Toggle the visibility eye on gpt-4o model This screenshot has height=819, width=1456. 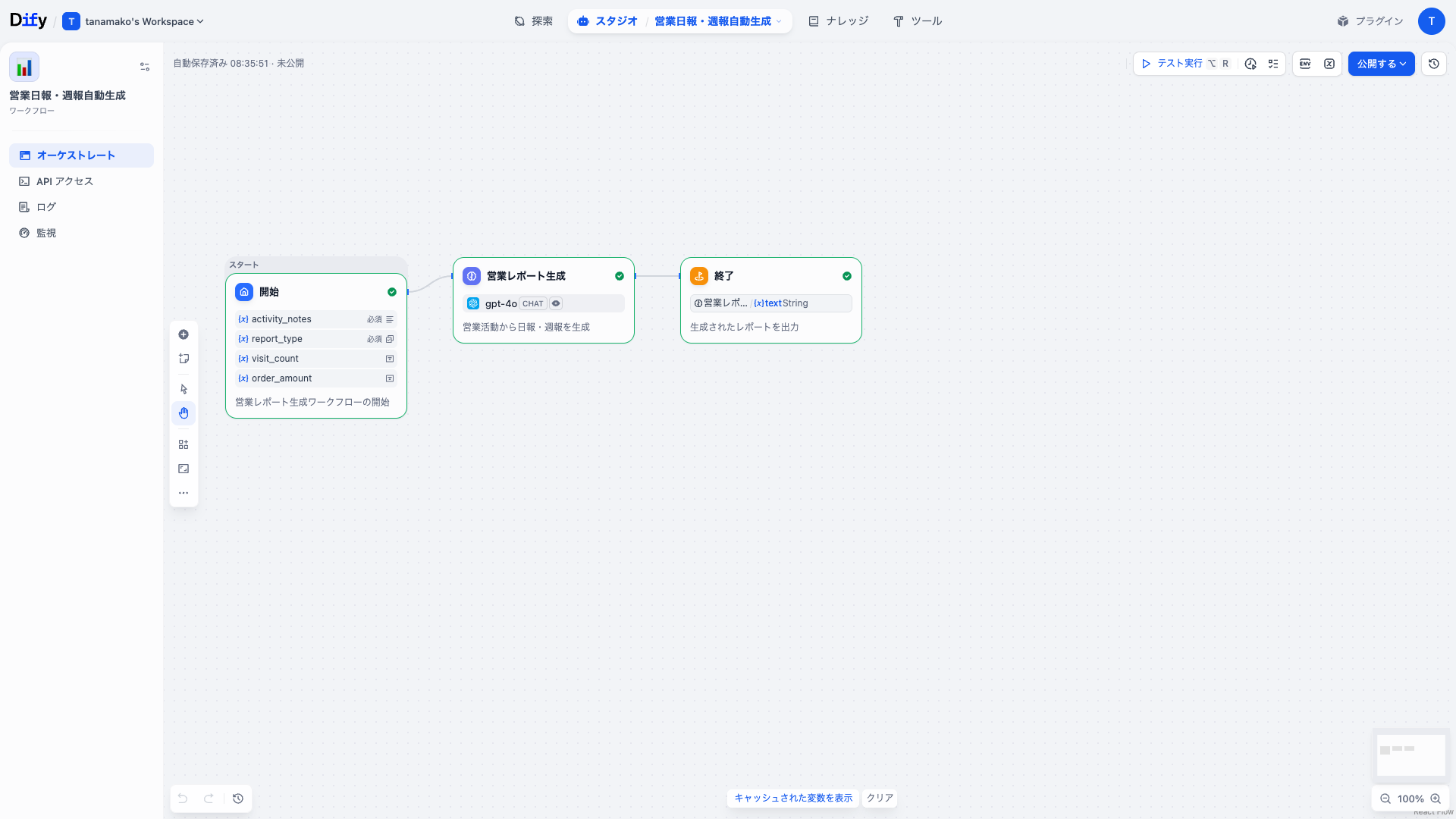click(x=556, y=303)
